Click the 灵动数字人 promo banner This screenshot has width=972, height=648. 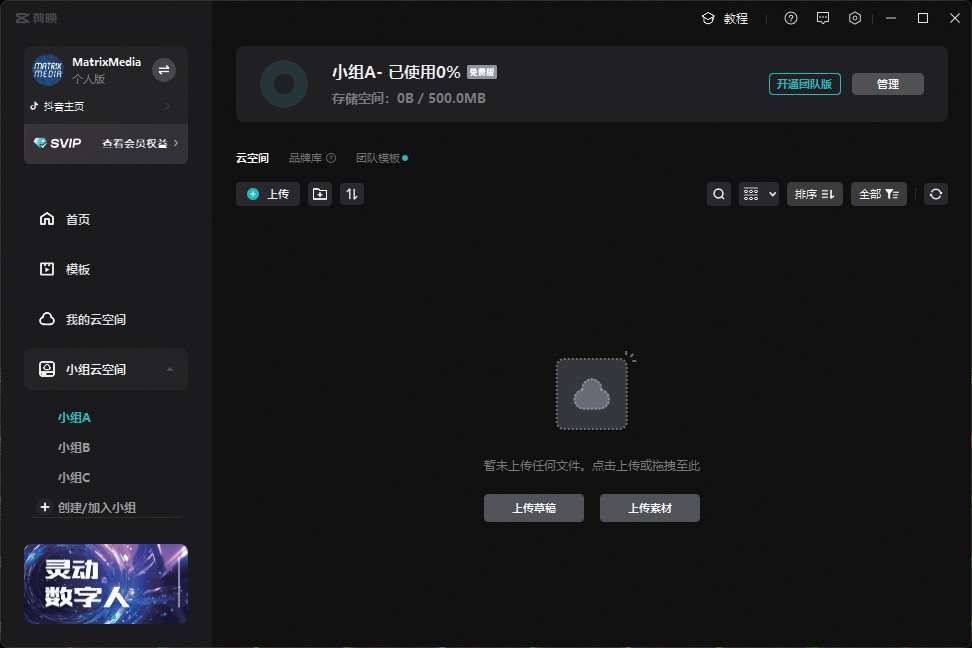[x=106, y=584]
